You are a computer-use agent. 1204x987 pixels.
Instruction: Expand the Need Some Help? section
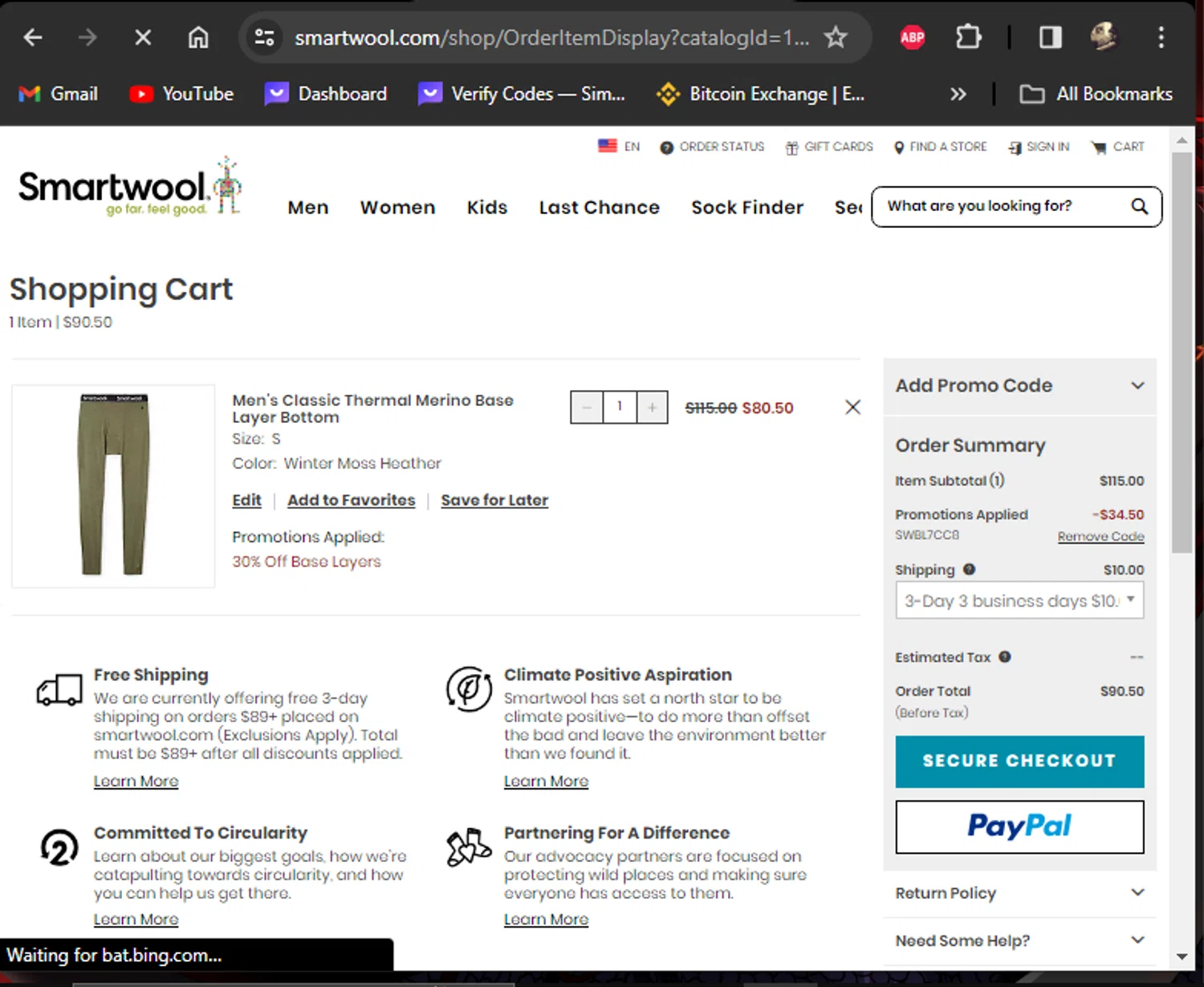coord(1019,940)
